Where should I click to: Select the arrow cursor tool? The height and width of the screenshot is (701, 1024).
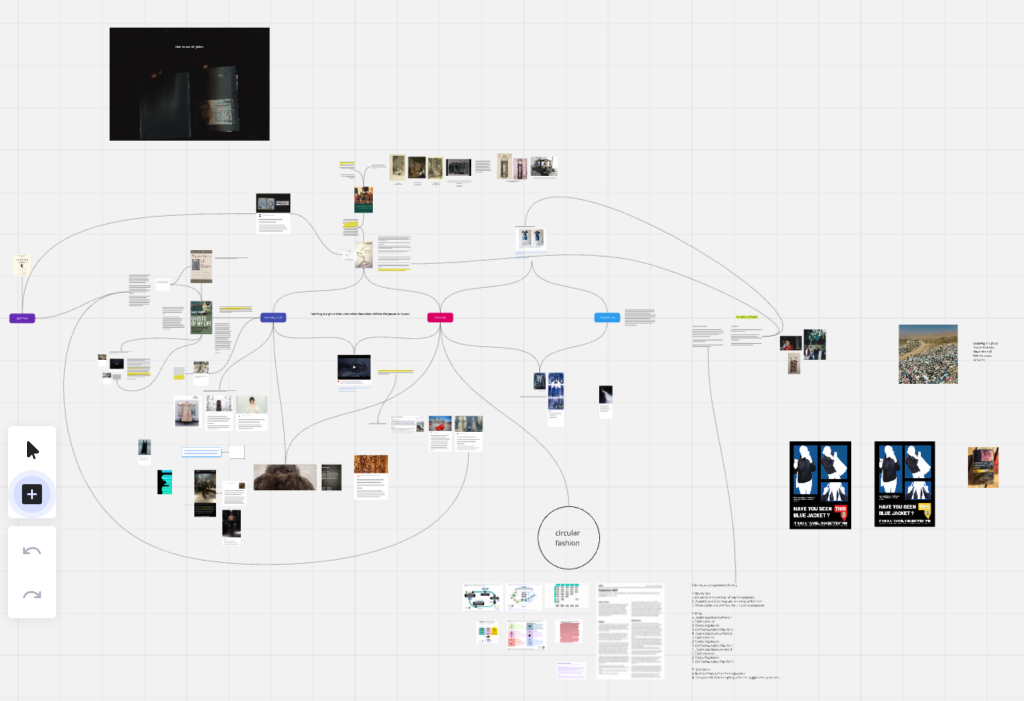coord(32,450)
